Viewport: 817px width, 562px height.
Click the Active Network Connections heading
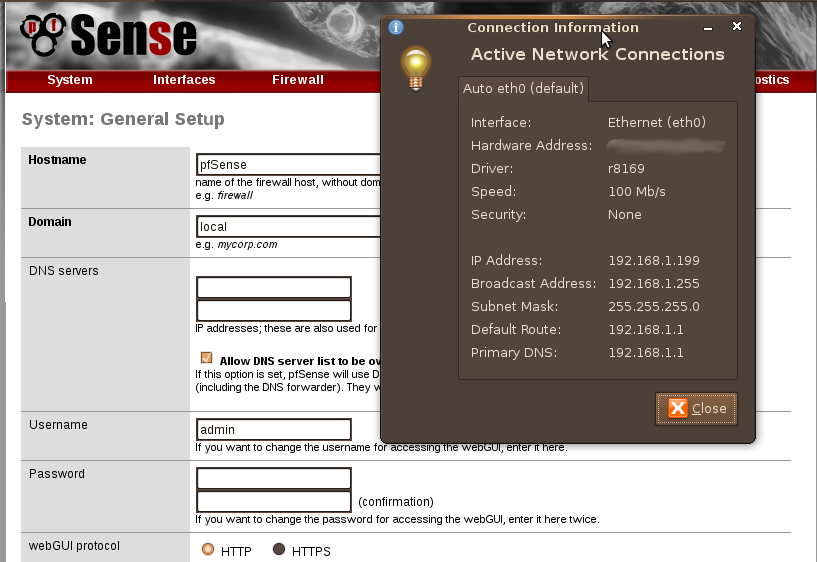[598, 54]
